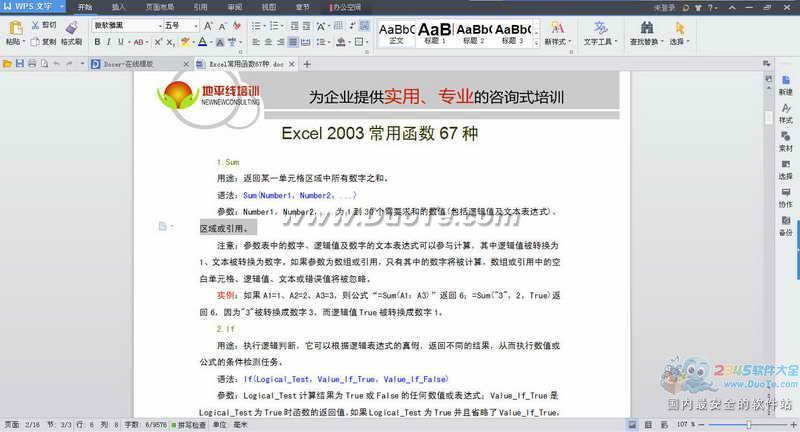800x432 pixels.
Task: Toggle 拼写检查 spell check in status bar
Action: coord(189,425)
